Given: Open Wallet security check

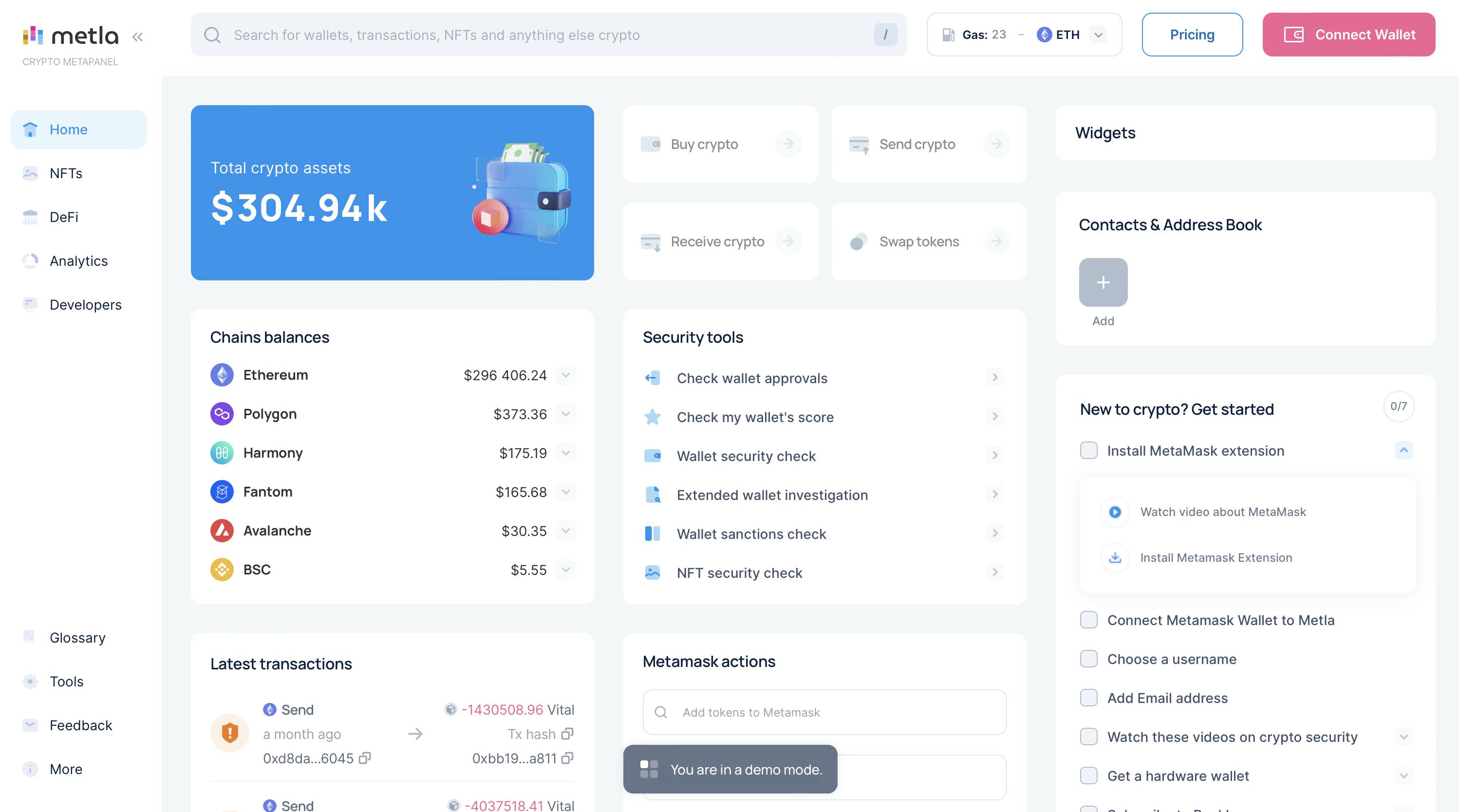Looking at the screenshot, I should (x=823, y=456).
